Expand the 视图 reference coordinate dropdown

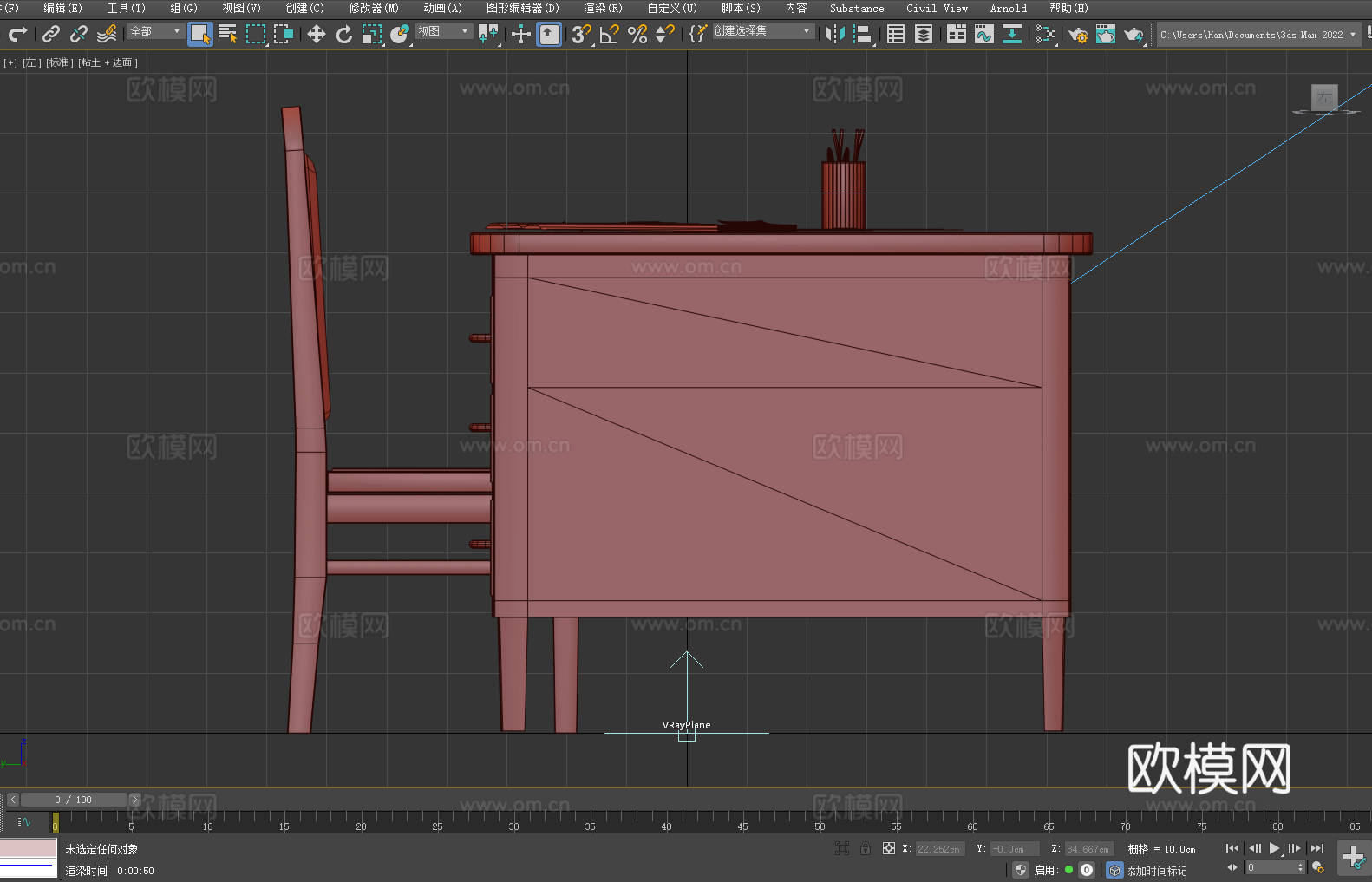tap(443, 31)
